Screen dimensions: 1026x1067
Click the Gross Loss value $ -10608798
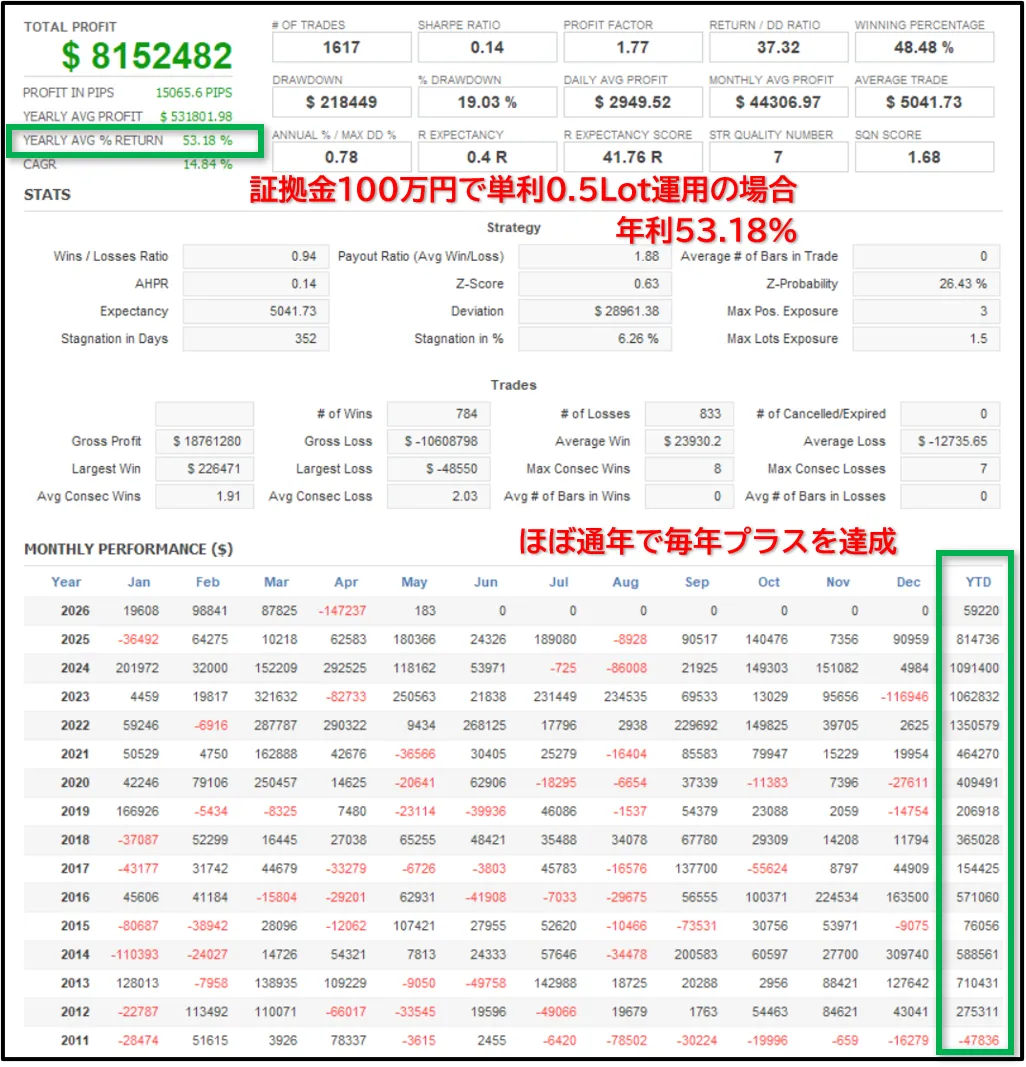[x=438, y=441]
